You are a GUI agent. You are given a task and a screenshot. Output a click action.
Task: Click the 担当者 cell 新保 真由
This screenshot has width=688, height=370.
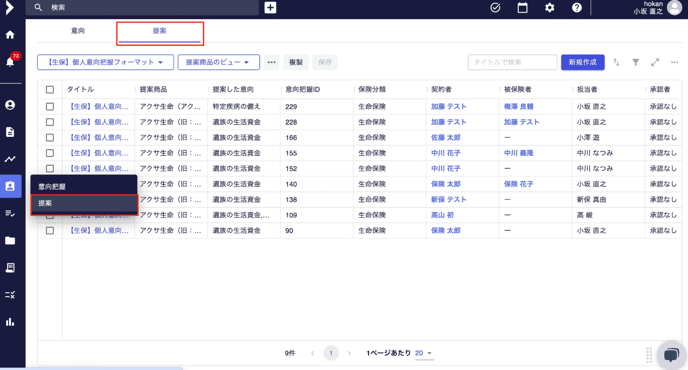coord(591,200)
